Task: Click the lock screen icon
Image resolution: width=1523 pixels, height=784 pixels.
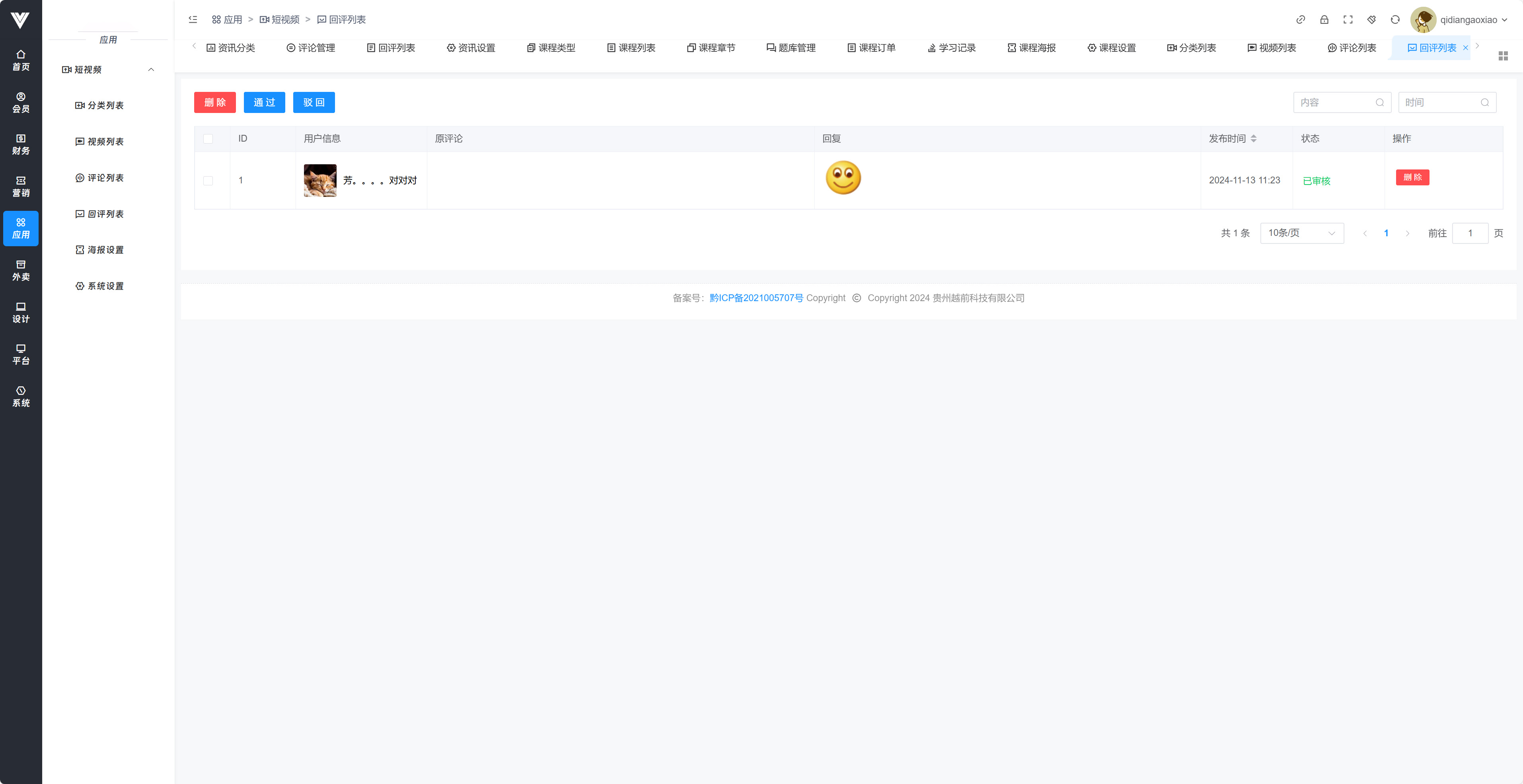Action: pyautogui.click(x=1324, y=19)
